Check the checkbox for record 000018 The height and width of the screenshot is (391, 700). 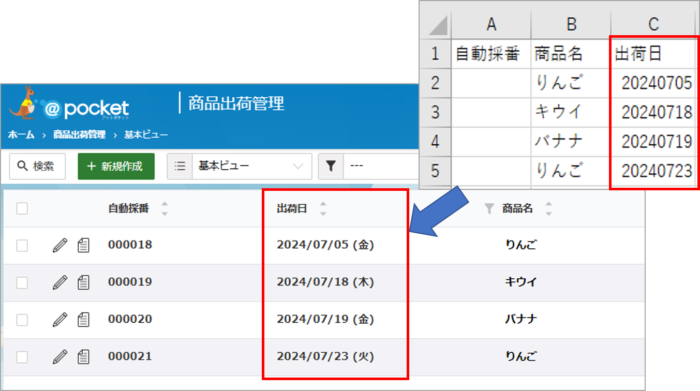[x=22, y=245]
